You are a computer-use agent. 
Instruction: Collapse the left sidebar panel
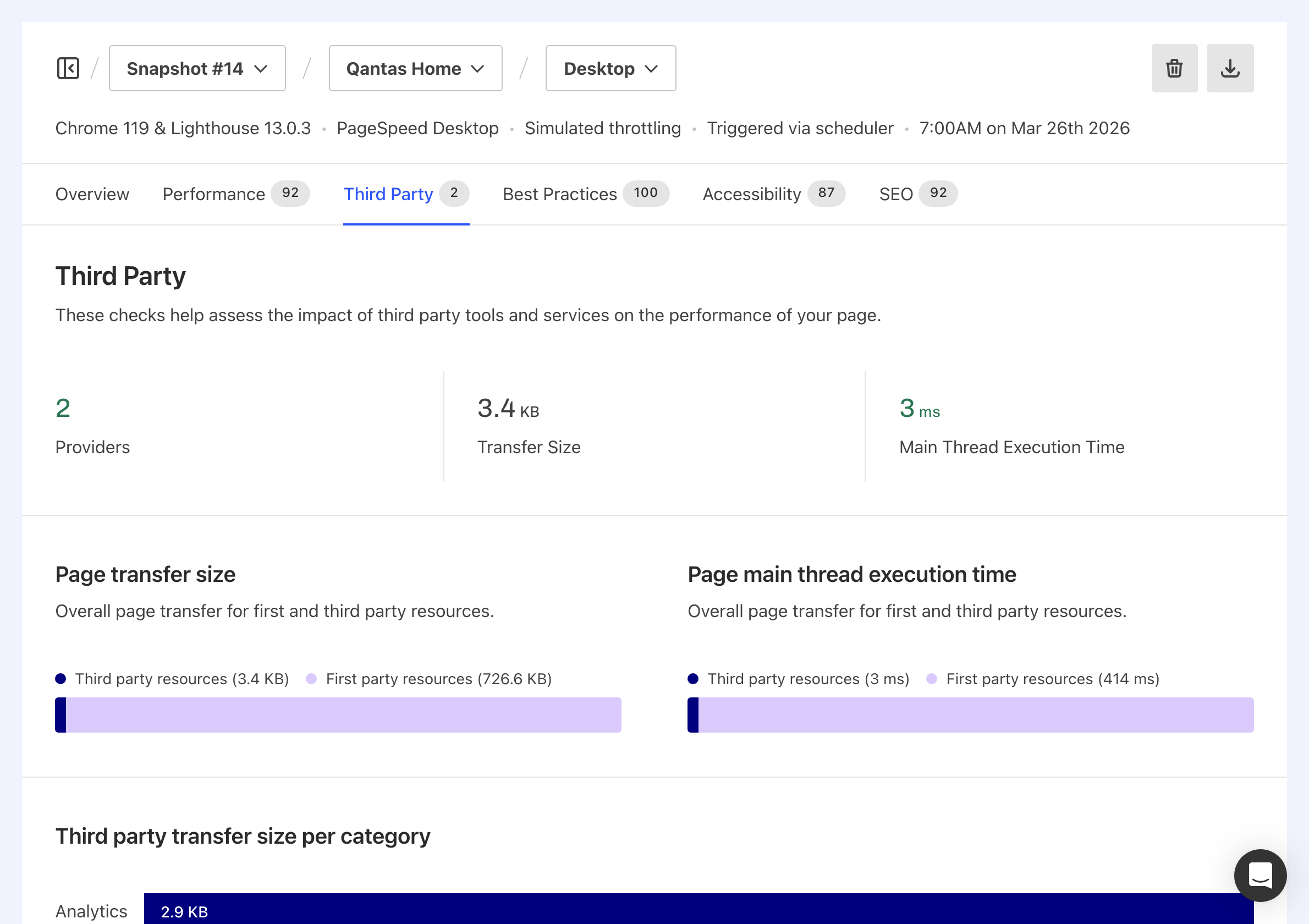(67, 68)
